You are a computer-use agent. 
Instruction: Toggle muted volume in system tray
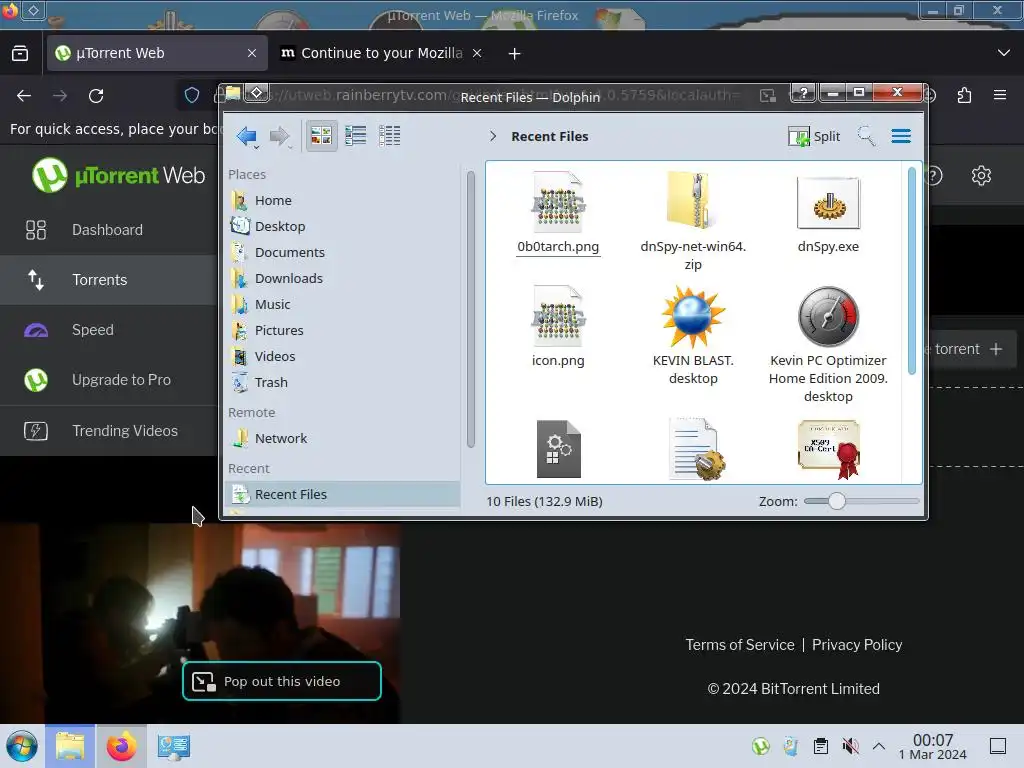pyautogui.click(x=850, y=746)
